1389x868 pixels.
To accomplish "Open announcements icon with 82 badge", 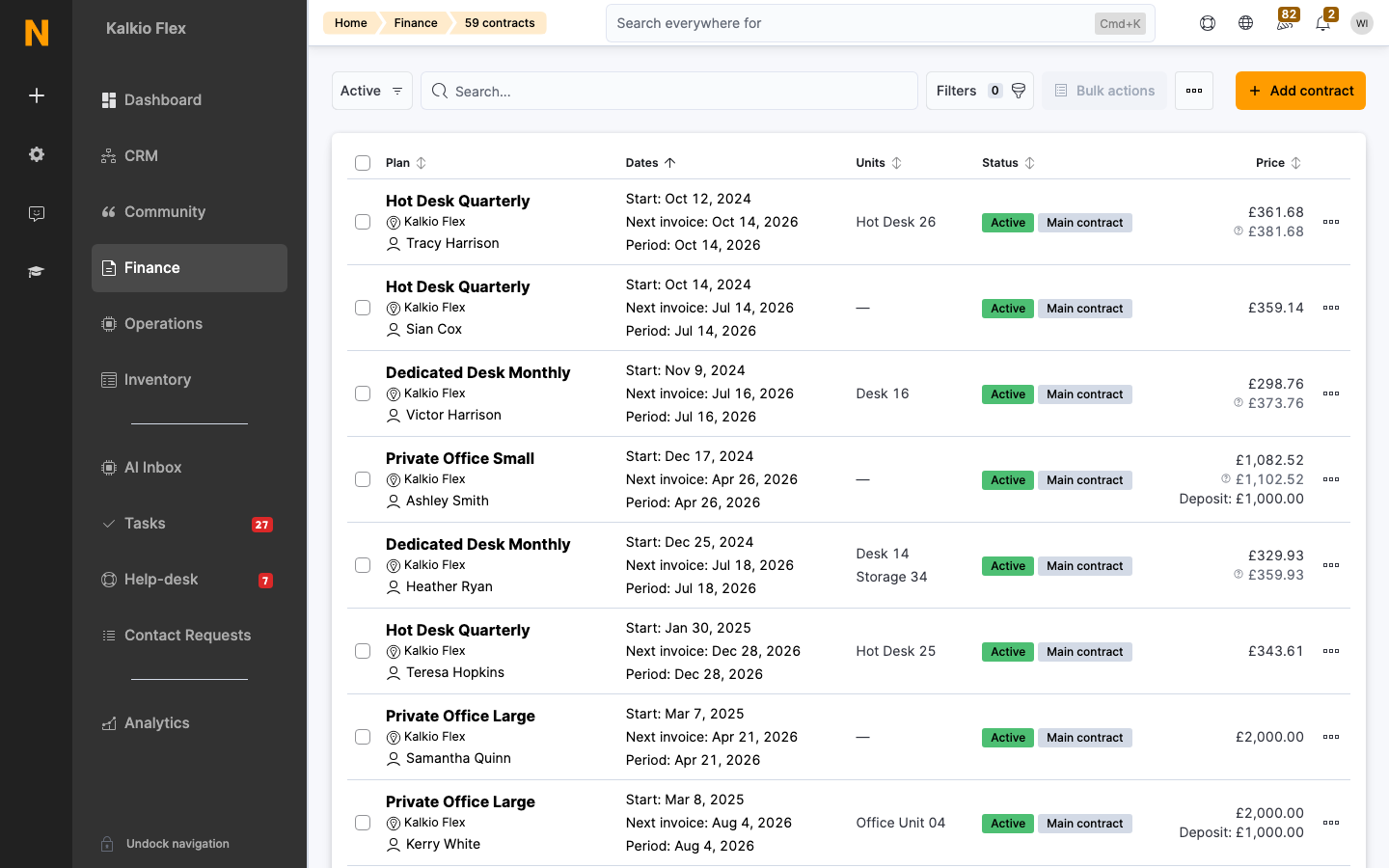I will tap(1285, 21).
